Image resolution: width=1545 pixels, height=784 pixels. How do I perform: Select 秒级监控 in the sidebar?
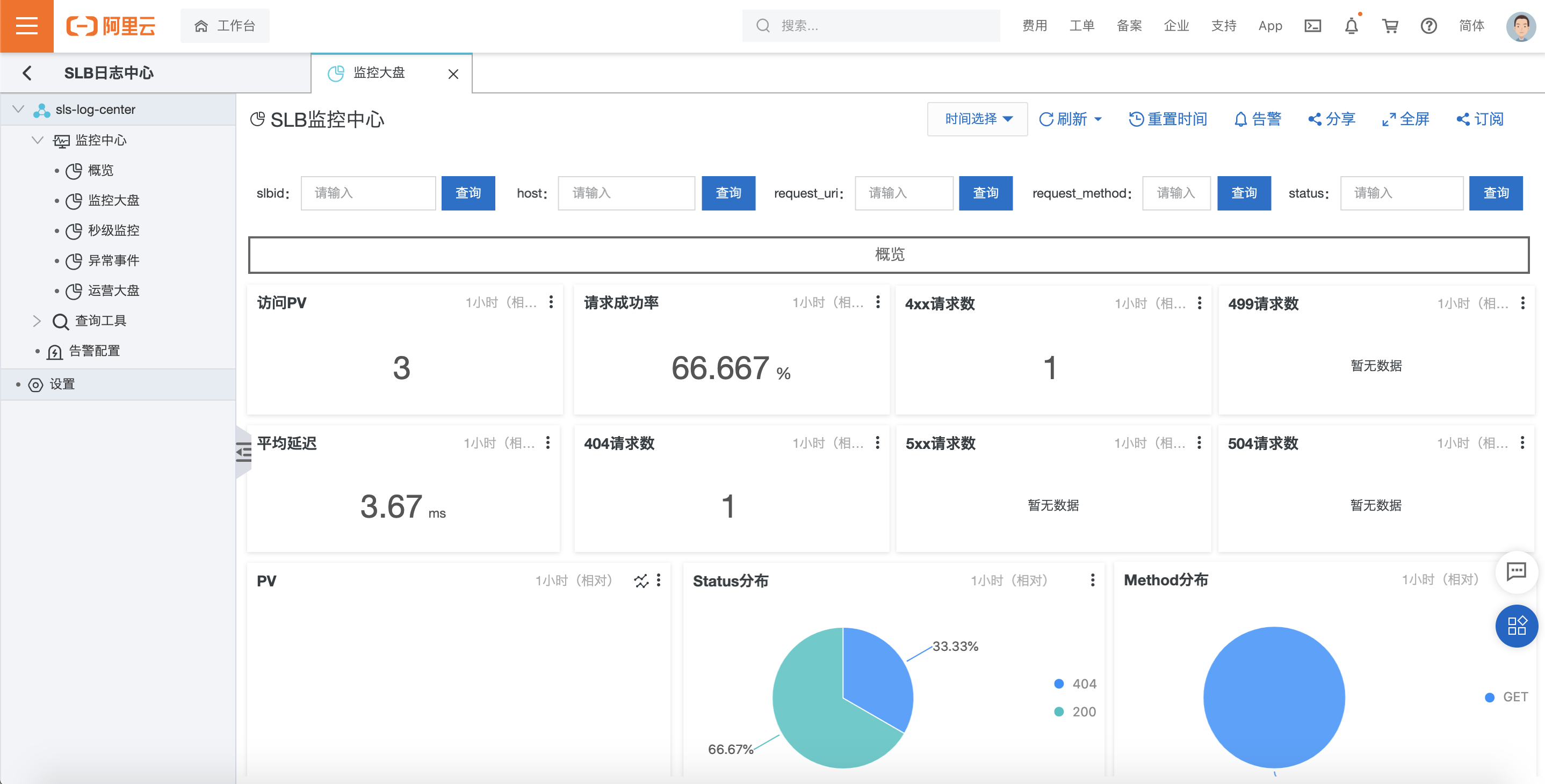coord(113,230)
